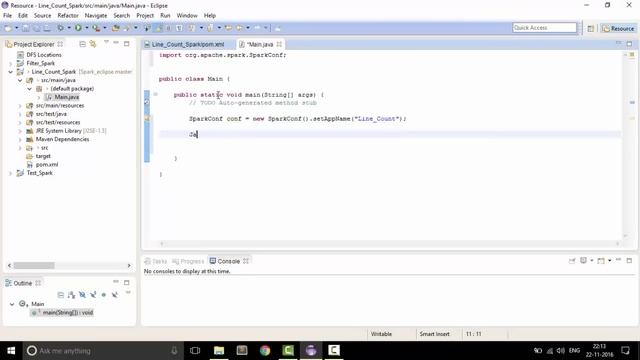Close the Main.java editor tab
The height and width of the screenshot is (360, 640).
[279, 44]
